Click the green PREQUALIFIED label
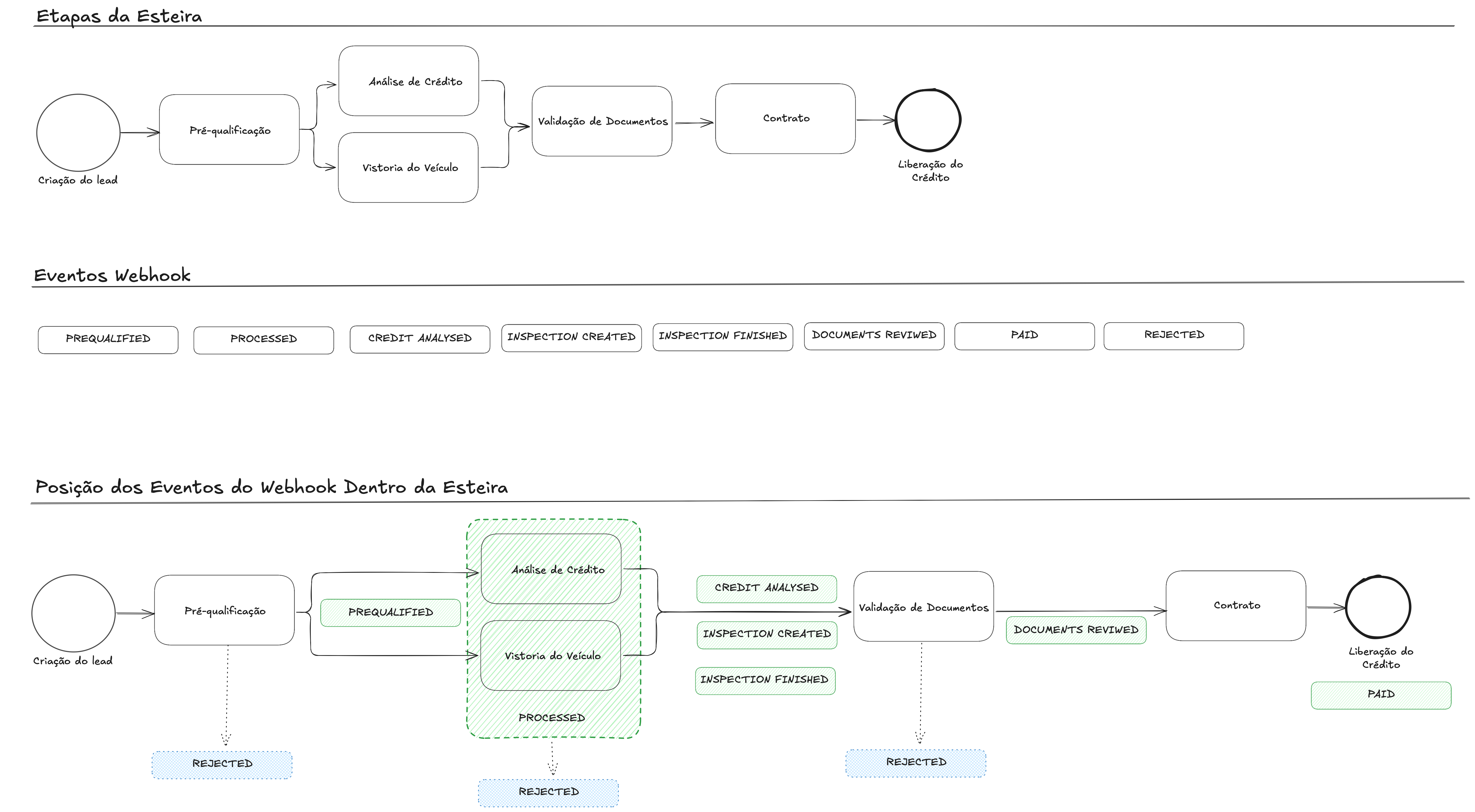The width and height of the screenshot is (1475, 812). (x=390, y=612)
